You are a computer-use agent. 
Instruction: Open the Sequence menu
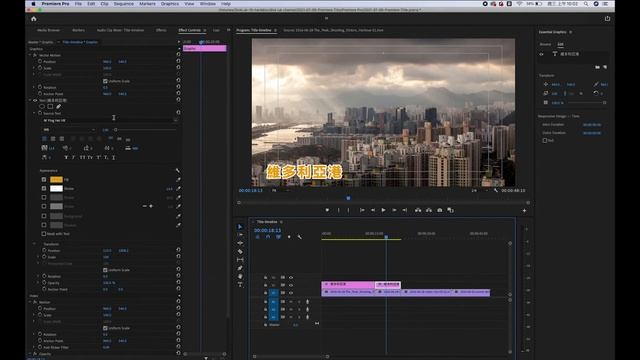click(x=124, y=4)
